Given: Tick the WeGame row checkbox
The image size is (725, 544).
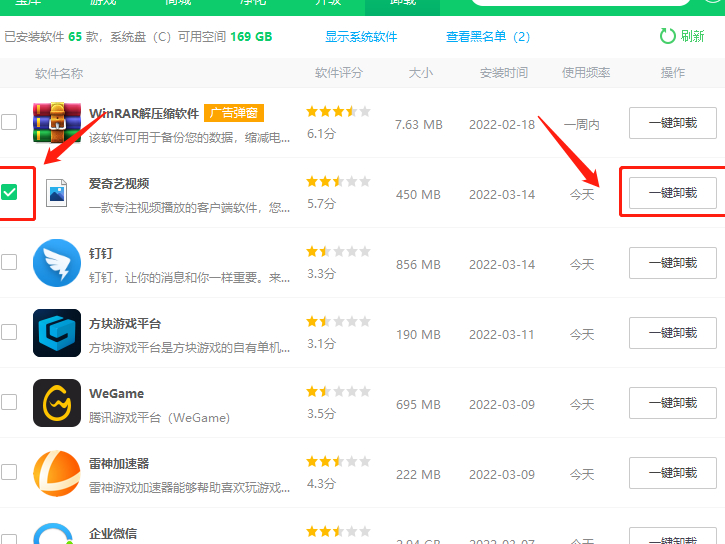Looking at the screenshot, I should [x=9, y=402].
